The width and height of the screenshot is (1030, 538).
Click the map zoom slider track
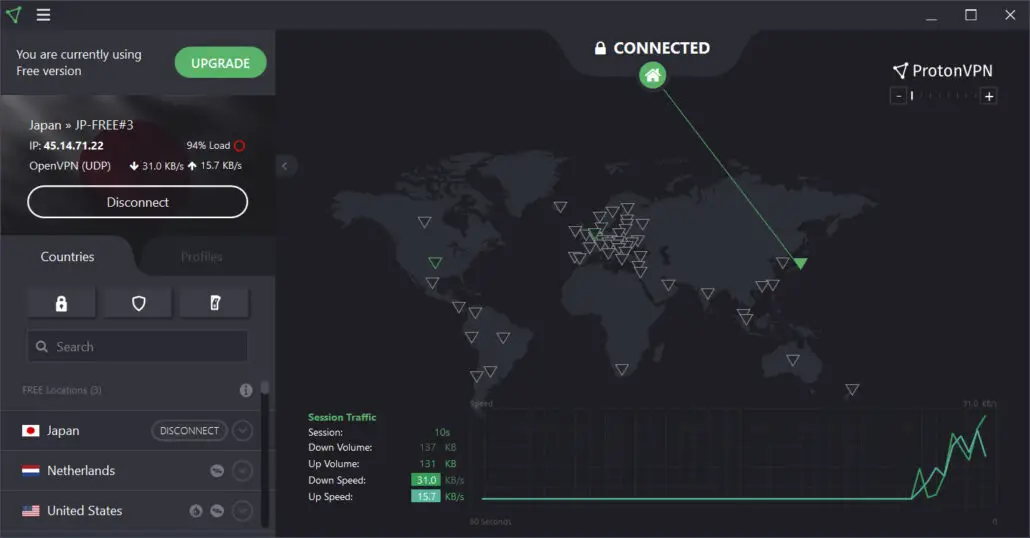pos(943,96)
